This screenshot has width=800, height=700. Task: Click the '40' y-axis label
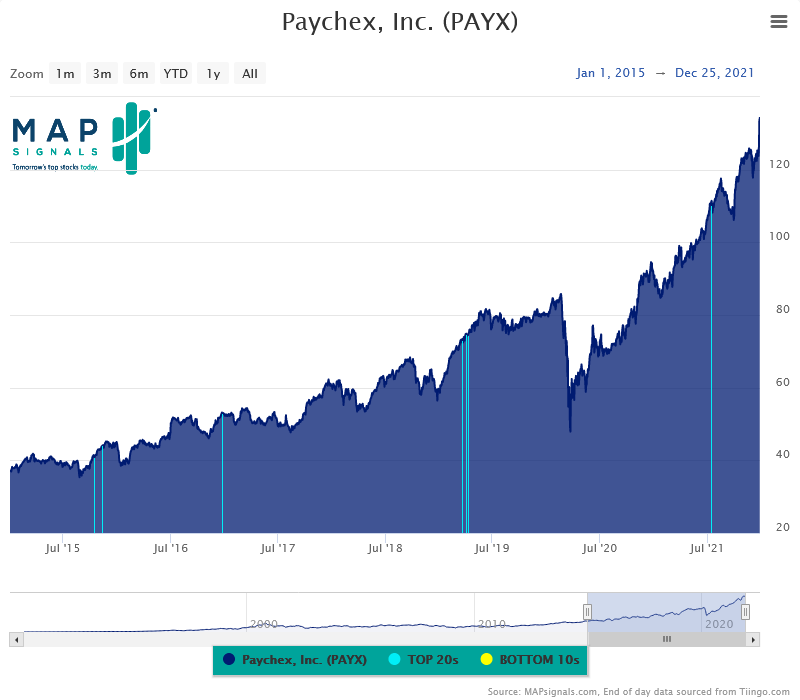(783, 454)
